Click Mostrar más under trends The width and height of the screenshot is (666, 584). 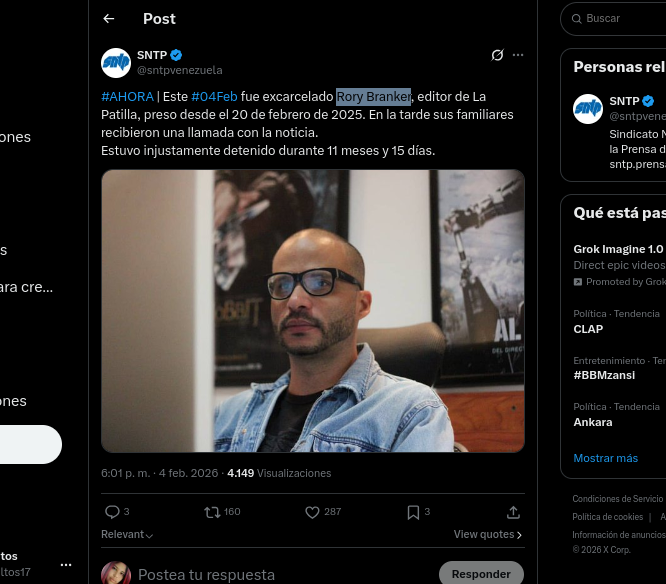[x=605, y=458]
